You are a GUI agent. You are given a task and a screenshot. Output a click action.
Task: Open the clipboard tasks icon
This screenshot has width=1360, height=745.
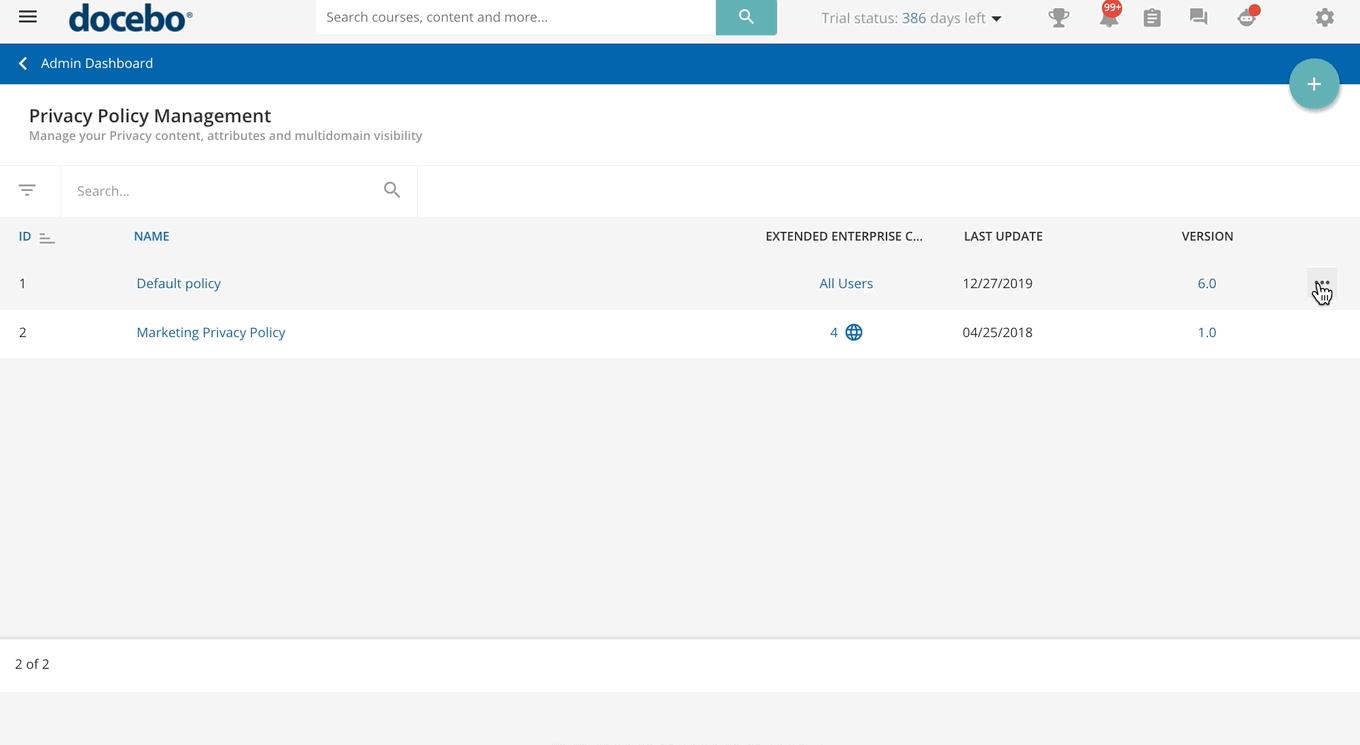point(1152,18)
